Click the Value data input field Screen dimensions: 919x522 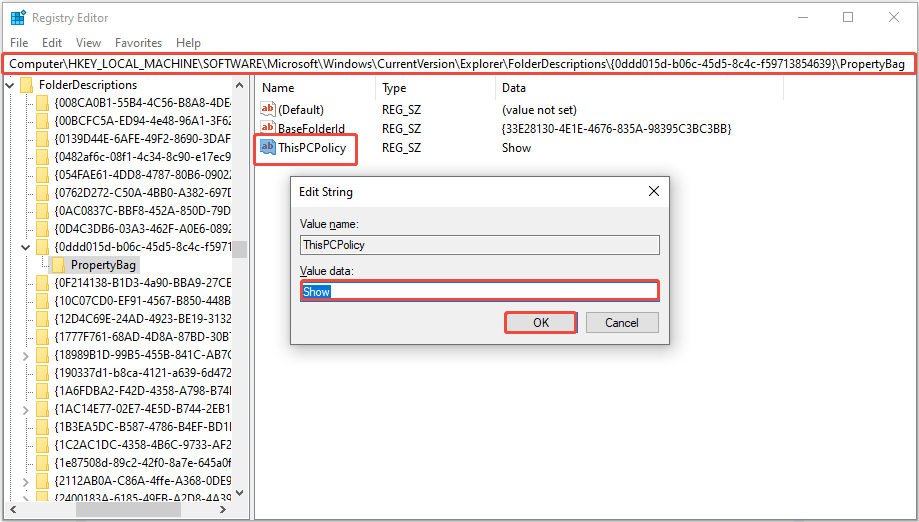tap(479, 291)
